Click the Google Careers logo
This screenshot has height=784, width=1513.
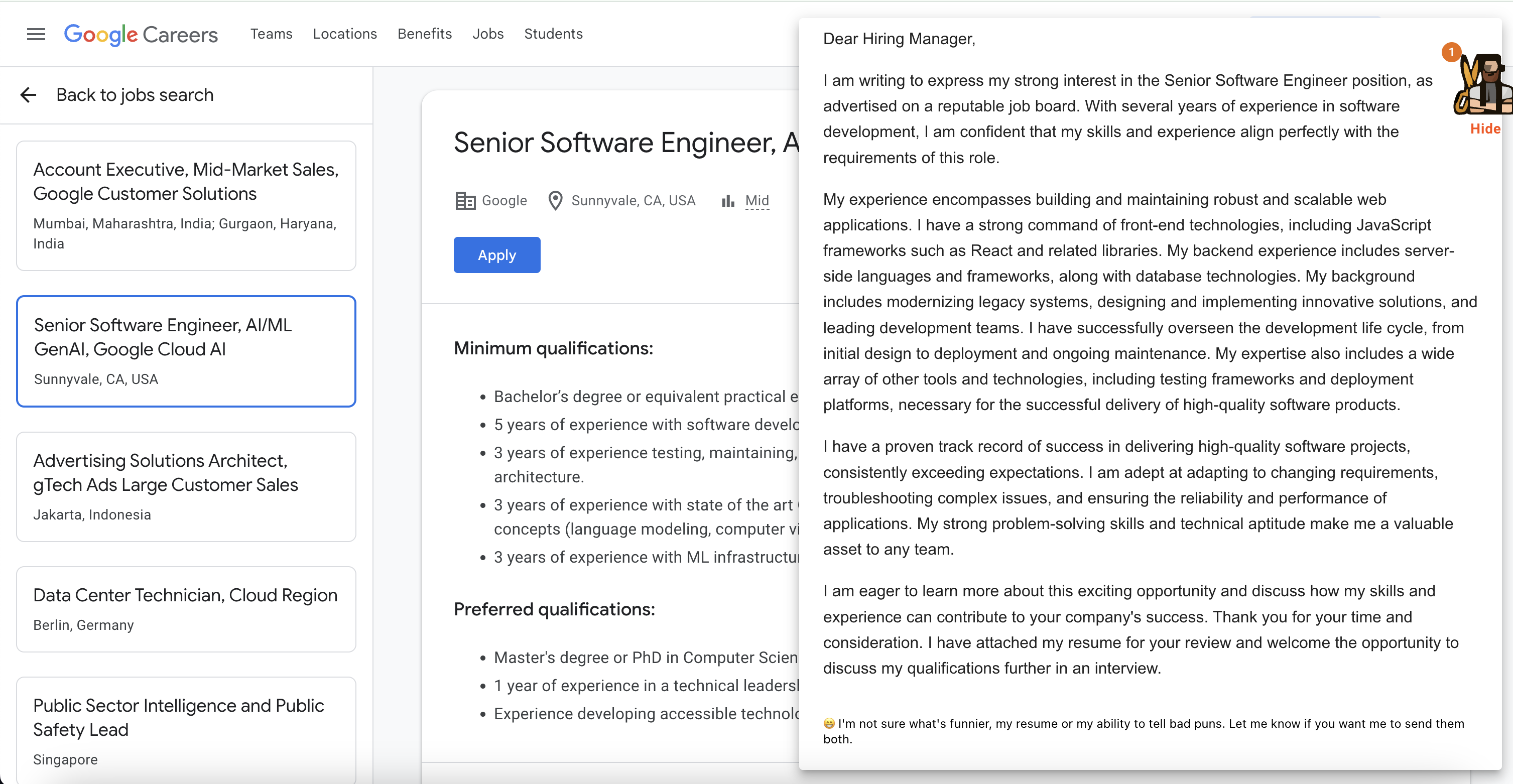[x=141, y=34]
